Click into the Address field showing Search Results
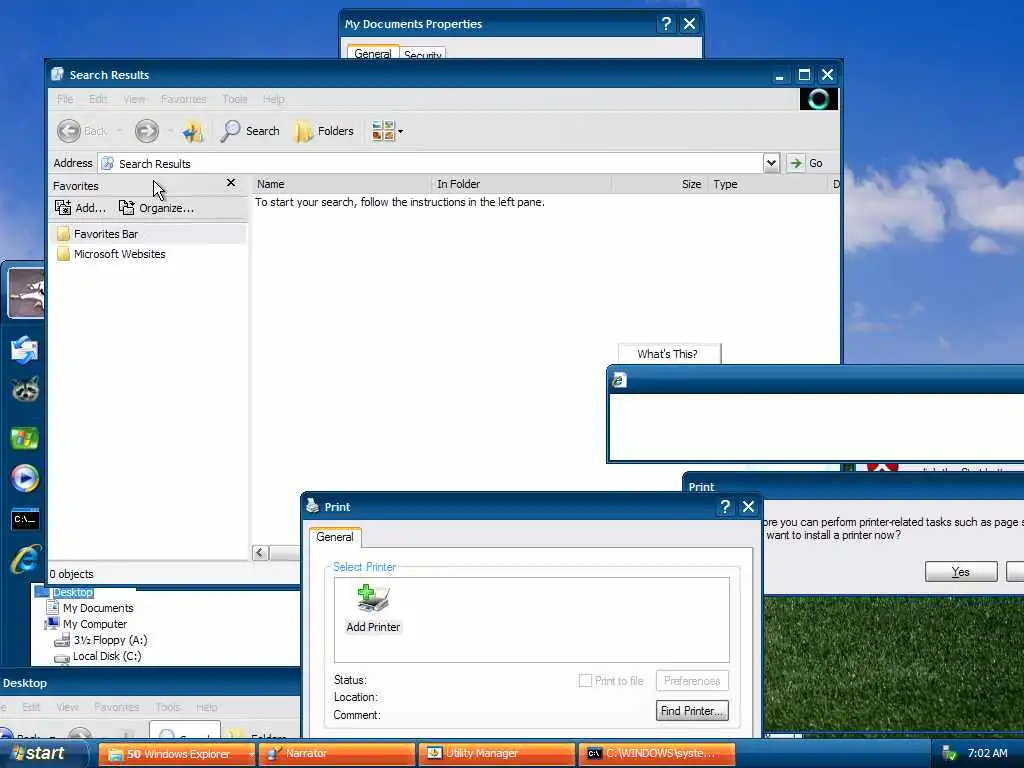Screen dimensions: 1024x768 430,163
